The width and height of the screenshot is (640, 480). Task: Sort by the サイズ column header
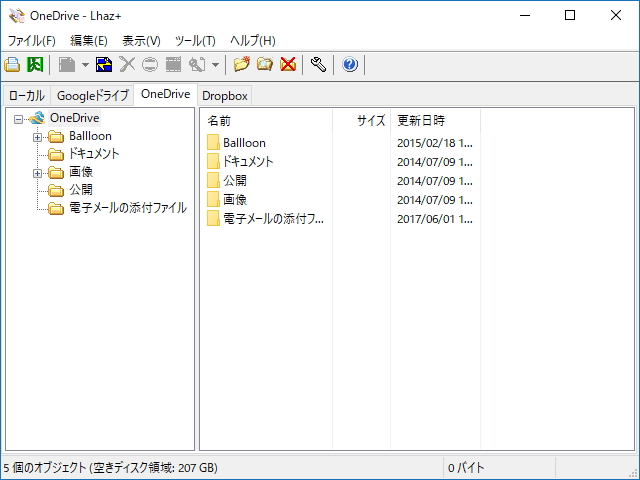[x=362, y=121]
